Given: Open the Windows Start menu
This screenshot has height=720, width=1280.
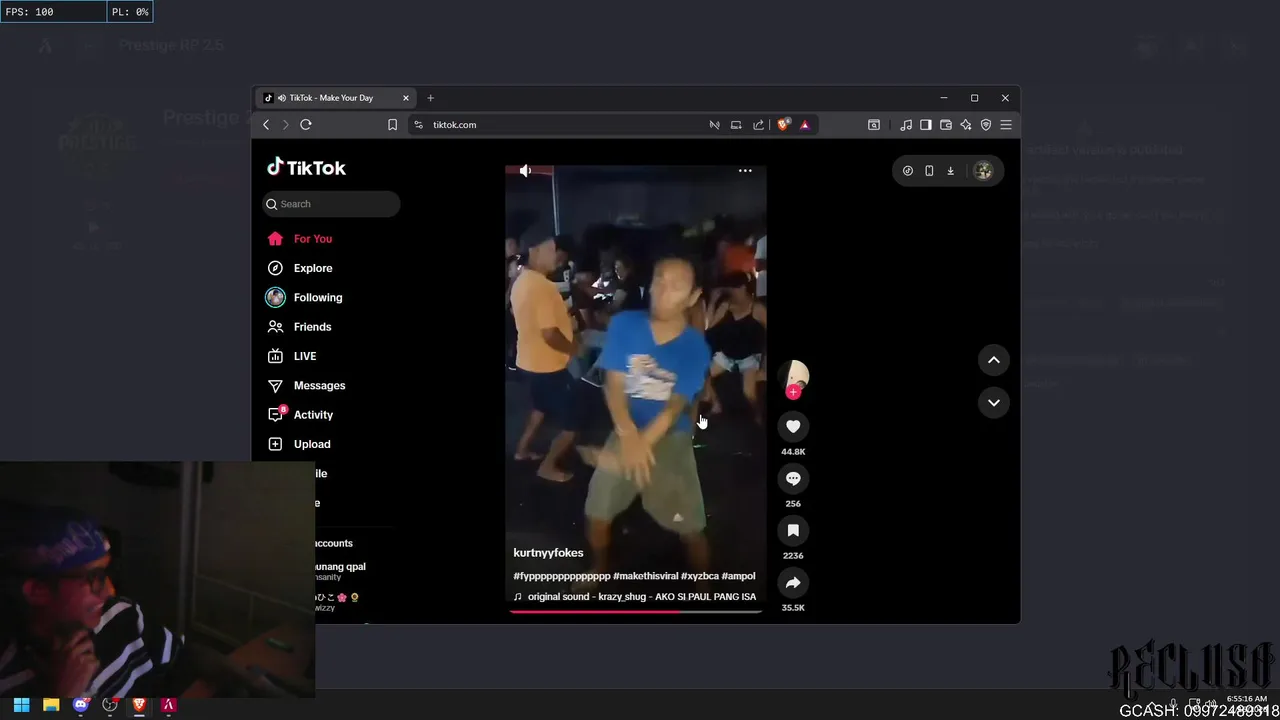Looking at the screenshot, I should (x=22, y=705).
